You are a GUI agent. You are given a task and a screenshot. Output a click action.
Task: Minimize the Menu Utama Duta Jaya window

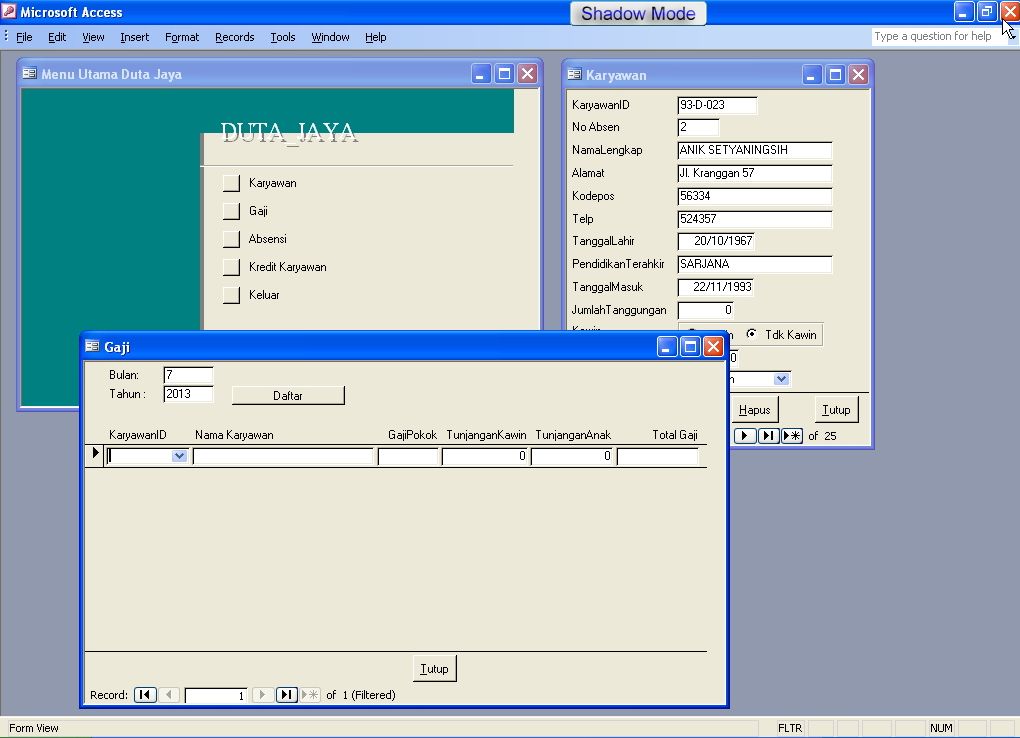click(480, 74)
